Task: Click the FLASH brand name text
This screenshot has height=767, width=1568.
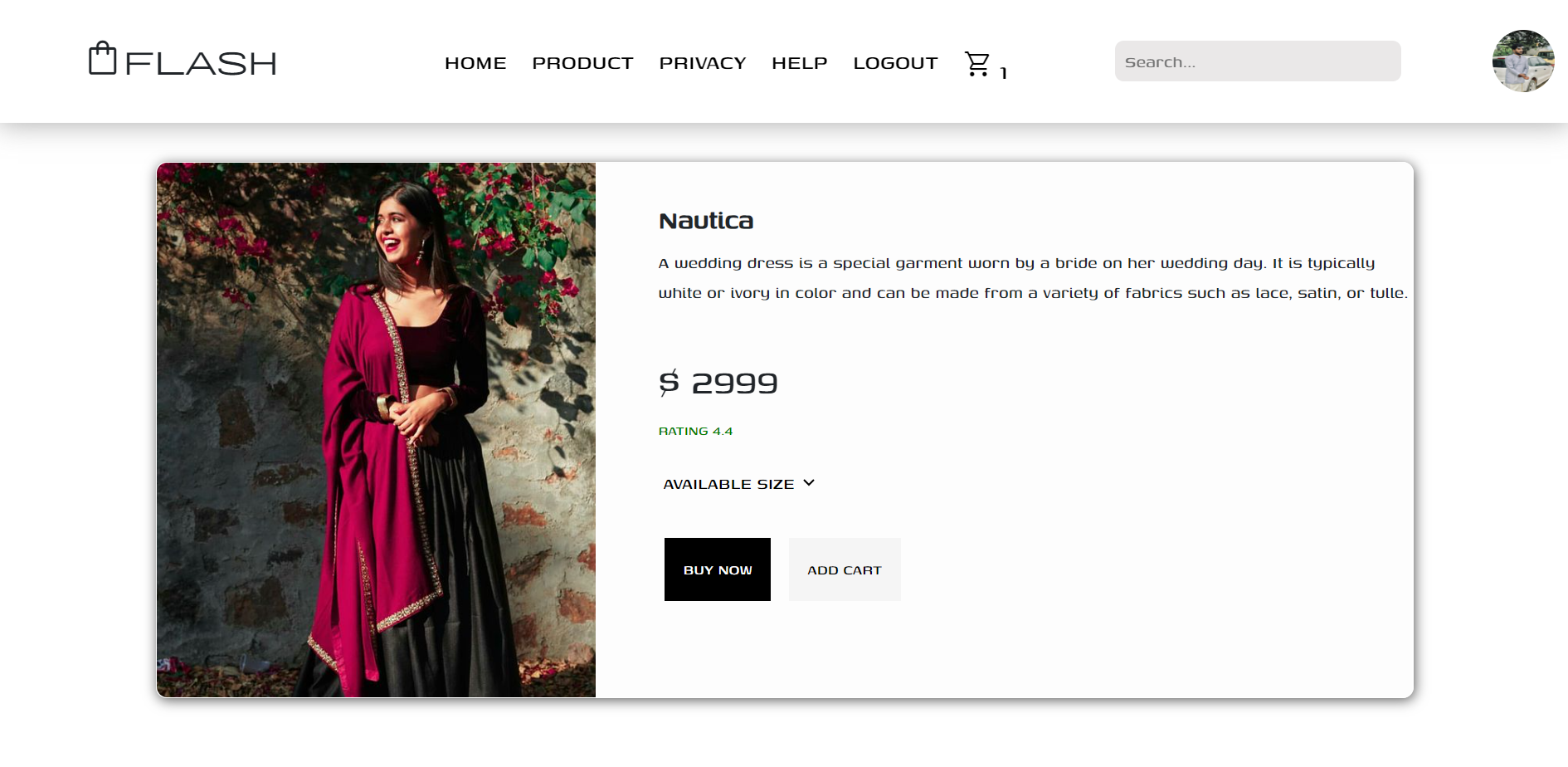Action: click(201, 63)
